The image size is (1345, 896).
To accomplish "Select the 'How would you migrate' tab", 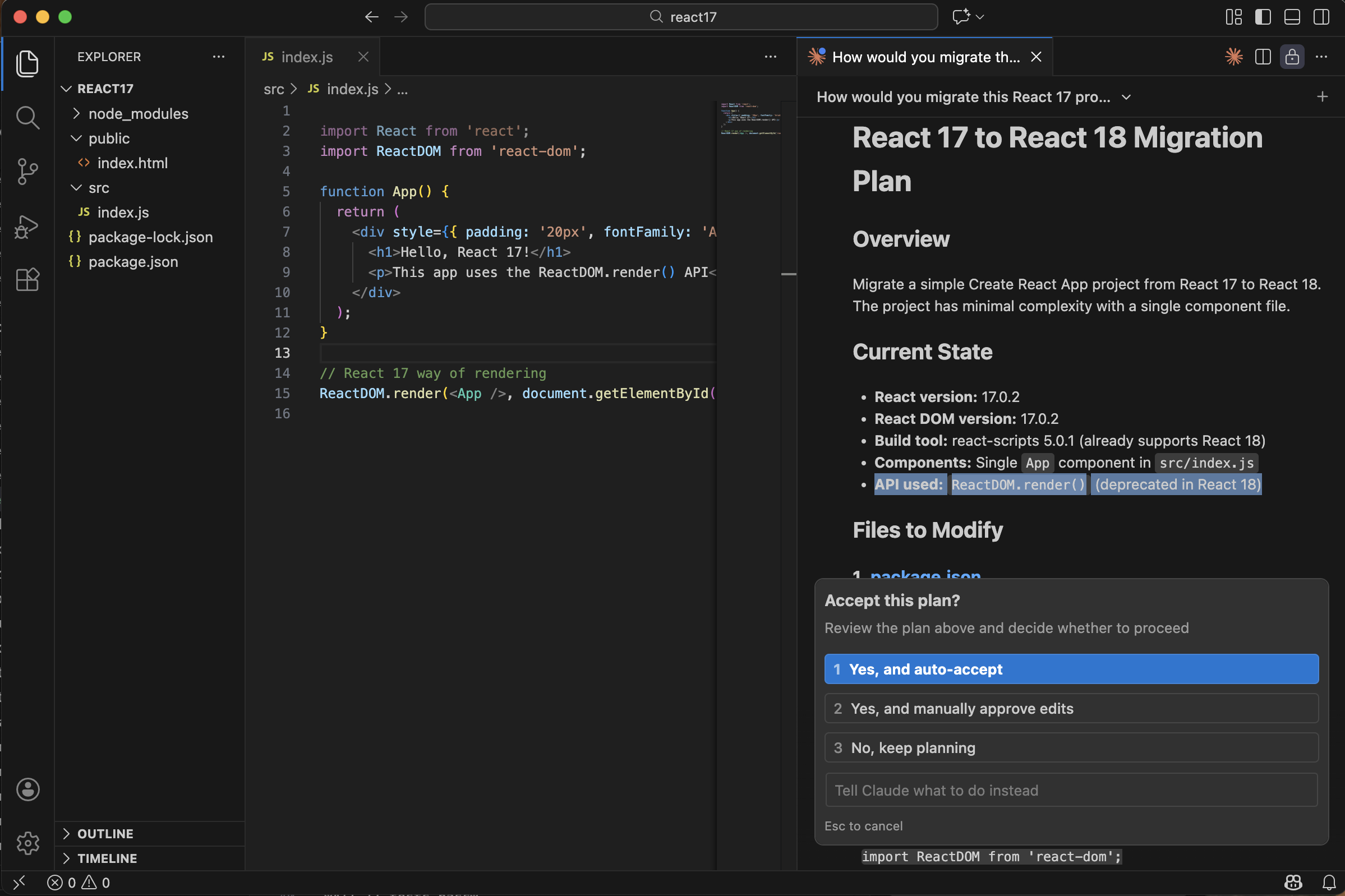I will 925,57.
